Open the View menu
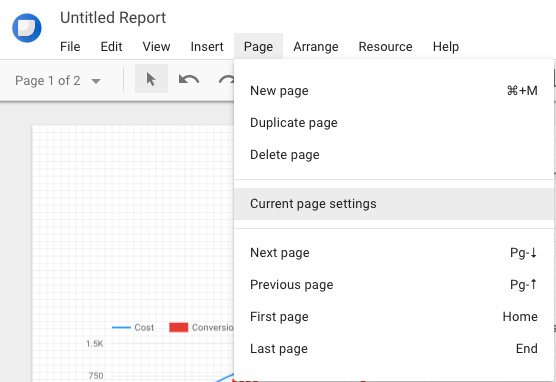 (x=156, y=47)
